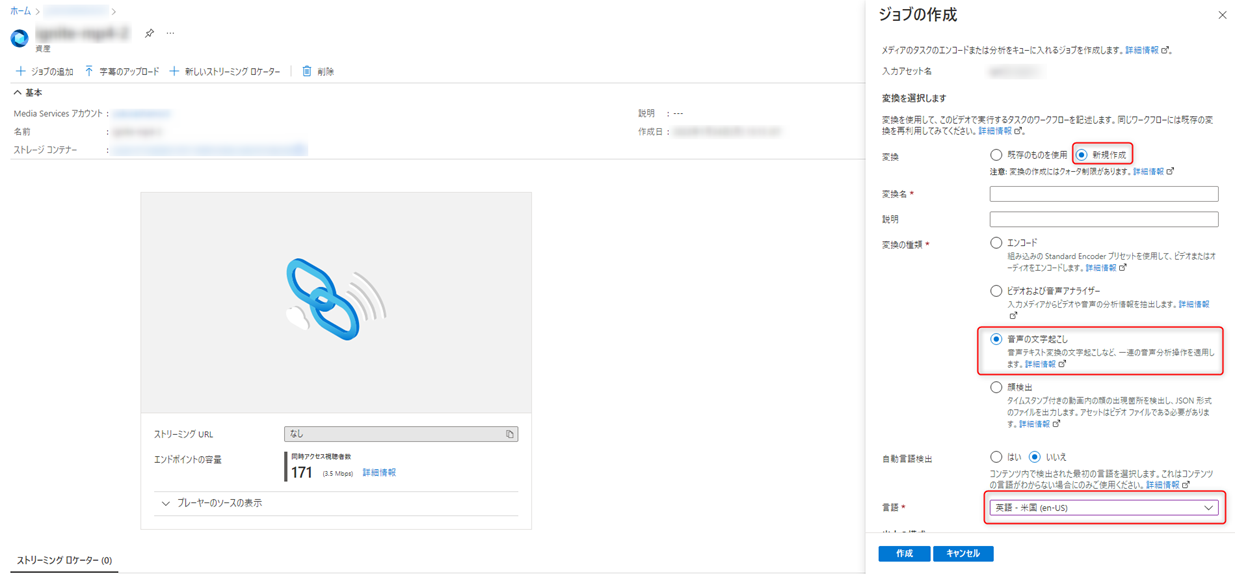Image resolution: width=1235 pixels, height=574 pixels.
Task: Click the 新しいストリーミング ロケーター plus icon
Action: 174,72
